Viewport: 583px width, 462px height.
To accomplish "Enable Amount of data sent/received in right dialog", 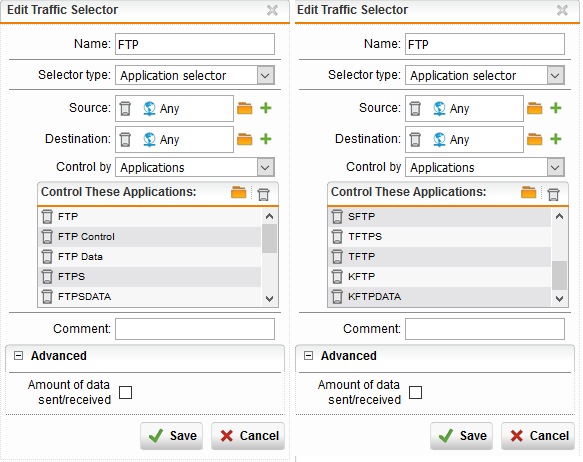I will tap(415, 392).
